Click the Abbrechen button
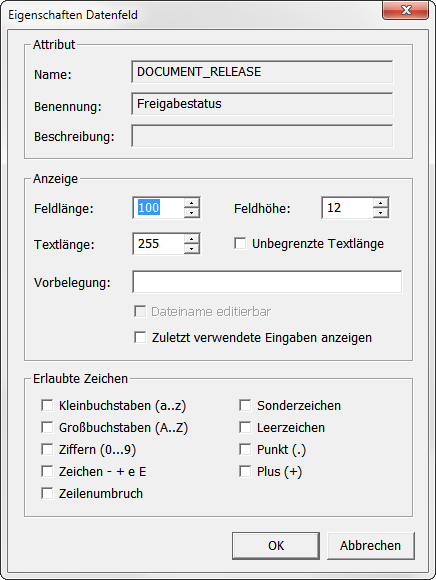The width and height of the screenshot is (436, 580). point(371,546)
